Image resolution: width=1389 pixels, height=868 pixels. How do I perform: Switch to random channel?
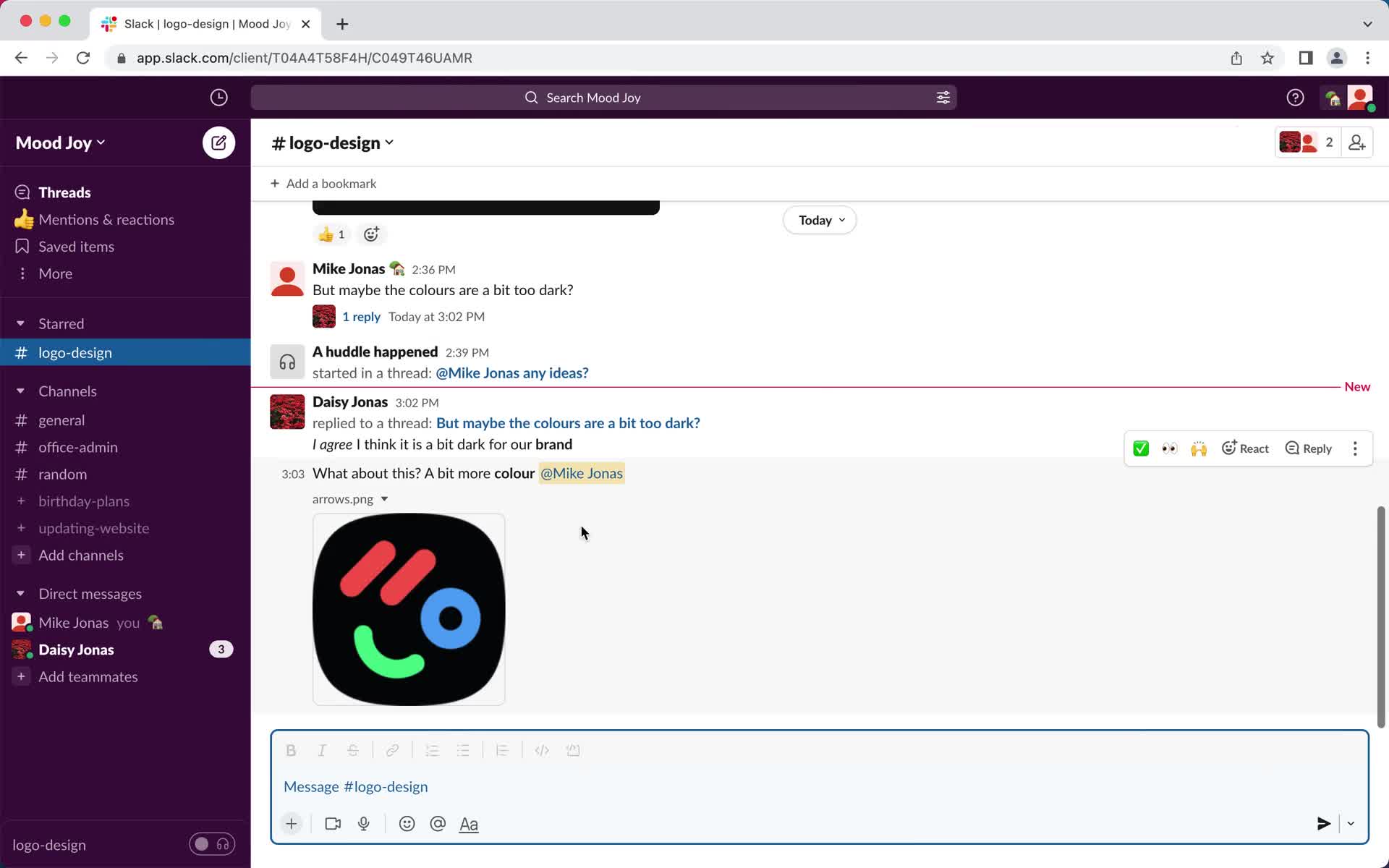pos(125,474)
